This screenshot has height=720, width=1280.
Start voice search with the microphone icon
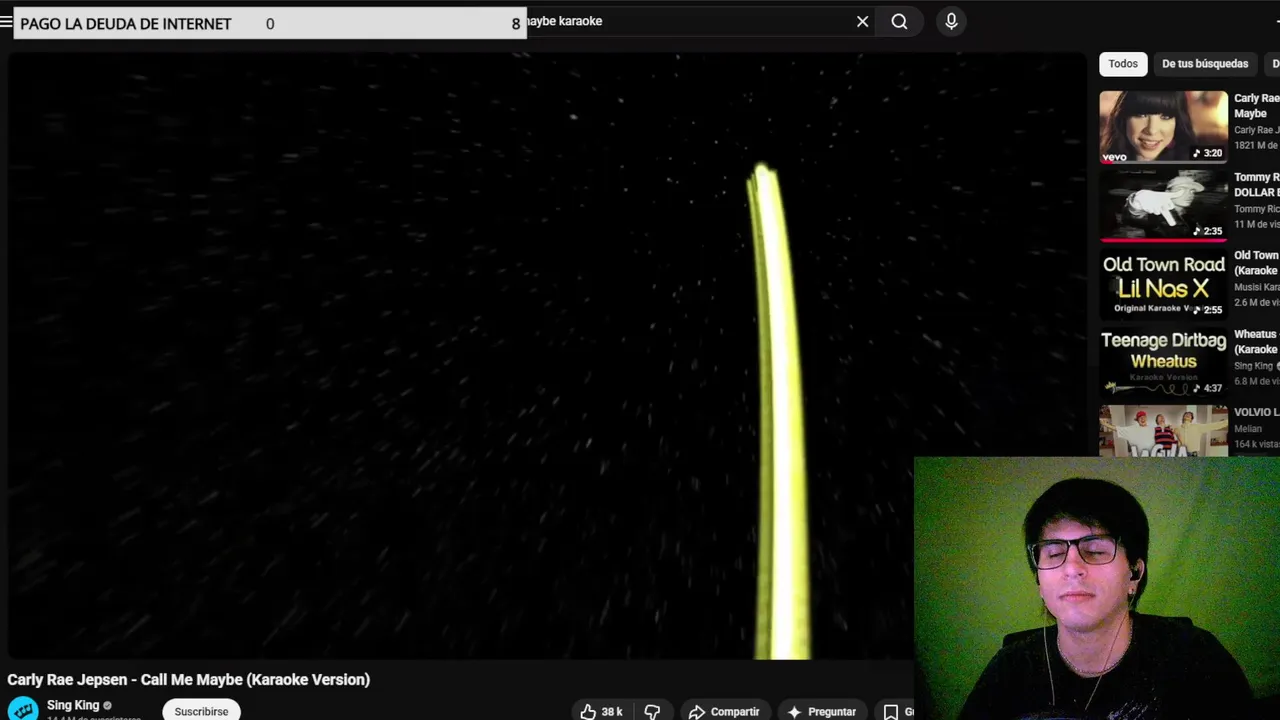pos(951,21)
